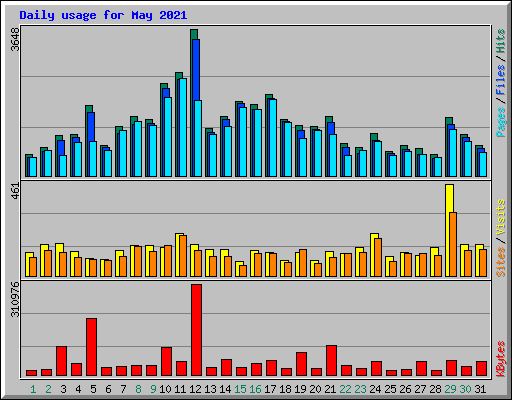
Task: Click day 7 on the x-axis
Action: (x=123, y=389)
